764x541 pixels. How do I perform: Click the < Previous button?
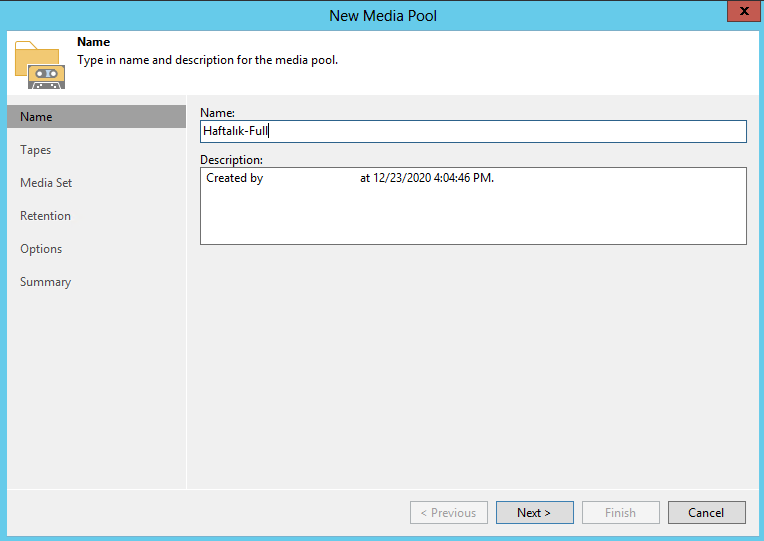pos(449,513)
